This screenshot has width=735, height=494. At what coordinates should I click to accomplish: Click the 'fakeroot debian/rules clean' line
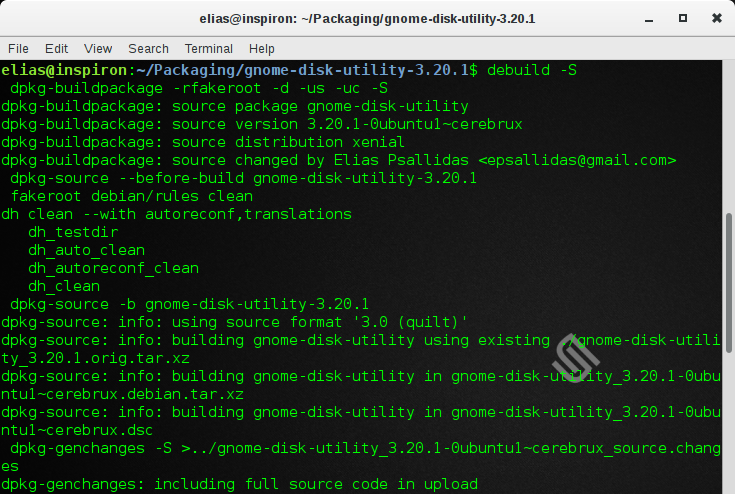[x=131, y=196]
